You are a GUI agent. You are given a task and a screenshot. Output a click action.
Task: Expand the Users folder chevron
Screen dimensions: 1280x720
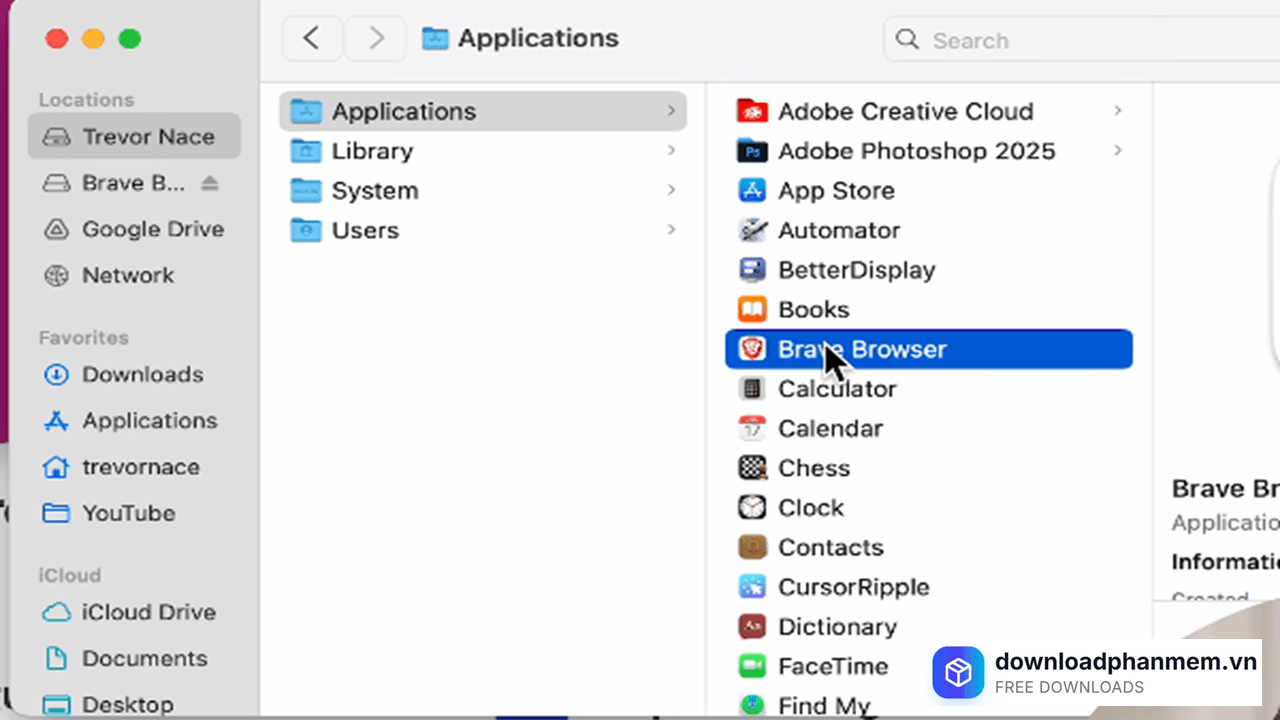671,230
